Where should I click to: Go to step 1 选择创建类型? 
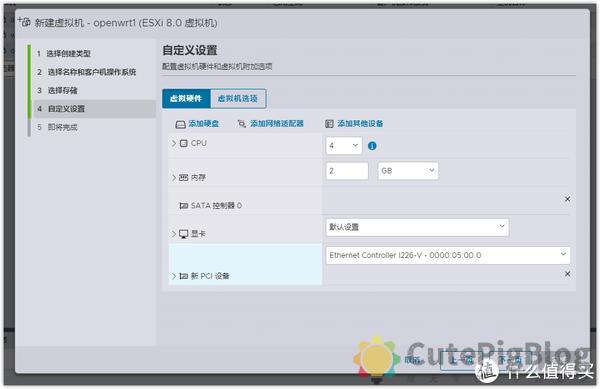click(68, 54)
